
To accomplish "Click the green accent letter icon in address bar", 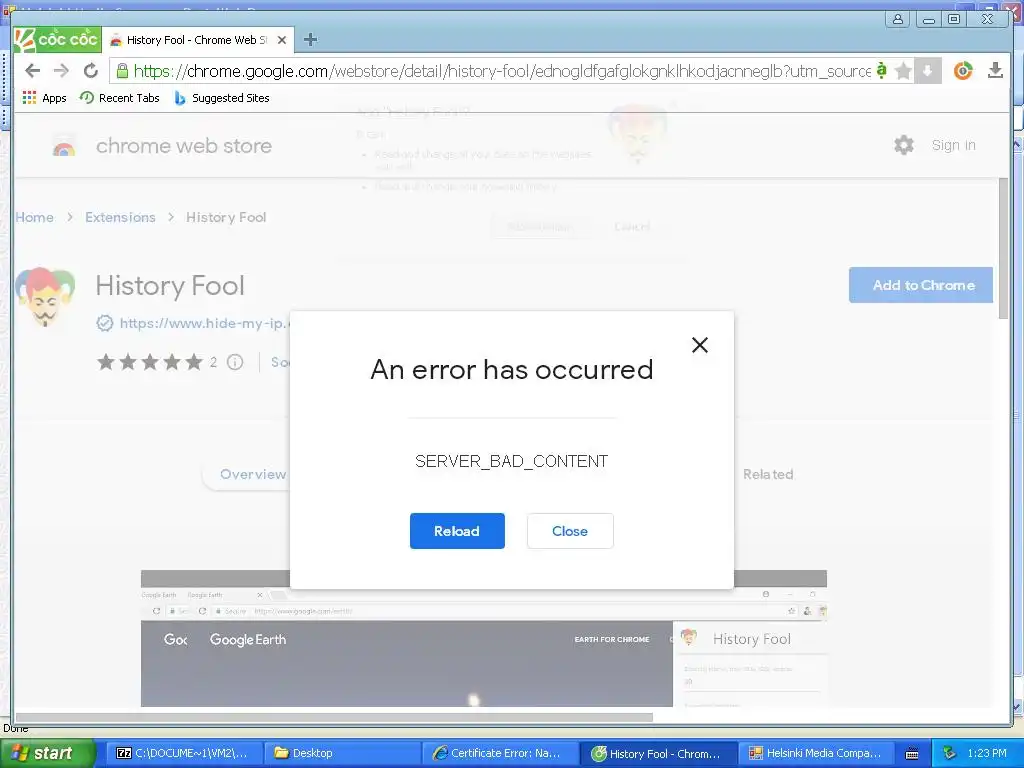I will click(881, 70).
